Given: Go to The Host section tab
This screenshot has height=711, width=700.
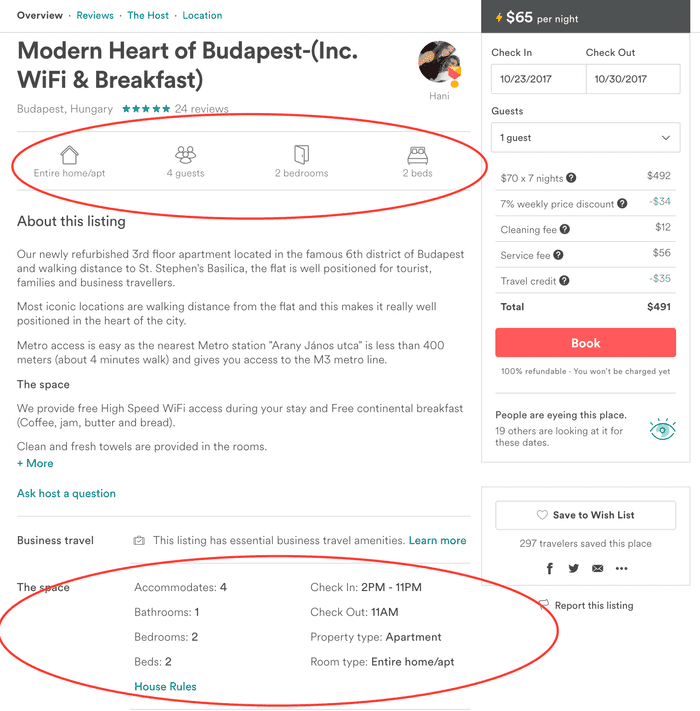Looking at the screenshot, I should 148,15.
